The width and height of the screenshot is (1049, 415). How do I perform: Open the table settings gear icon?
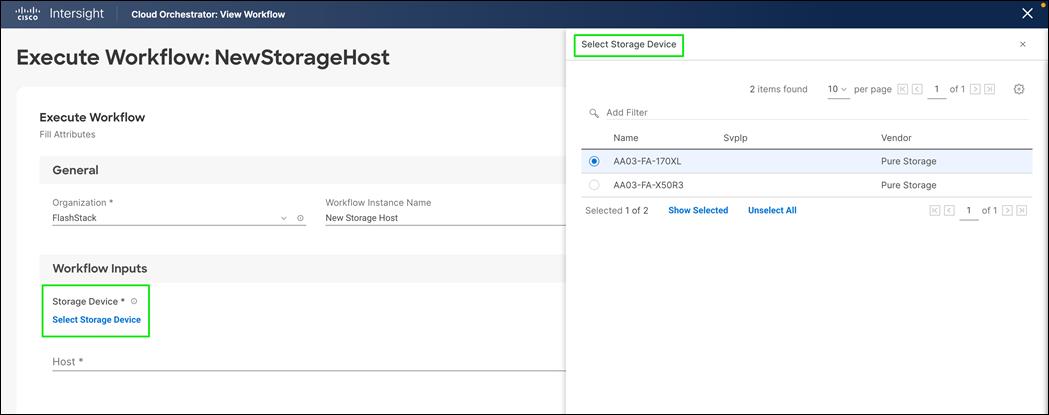click(1019, 89)
